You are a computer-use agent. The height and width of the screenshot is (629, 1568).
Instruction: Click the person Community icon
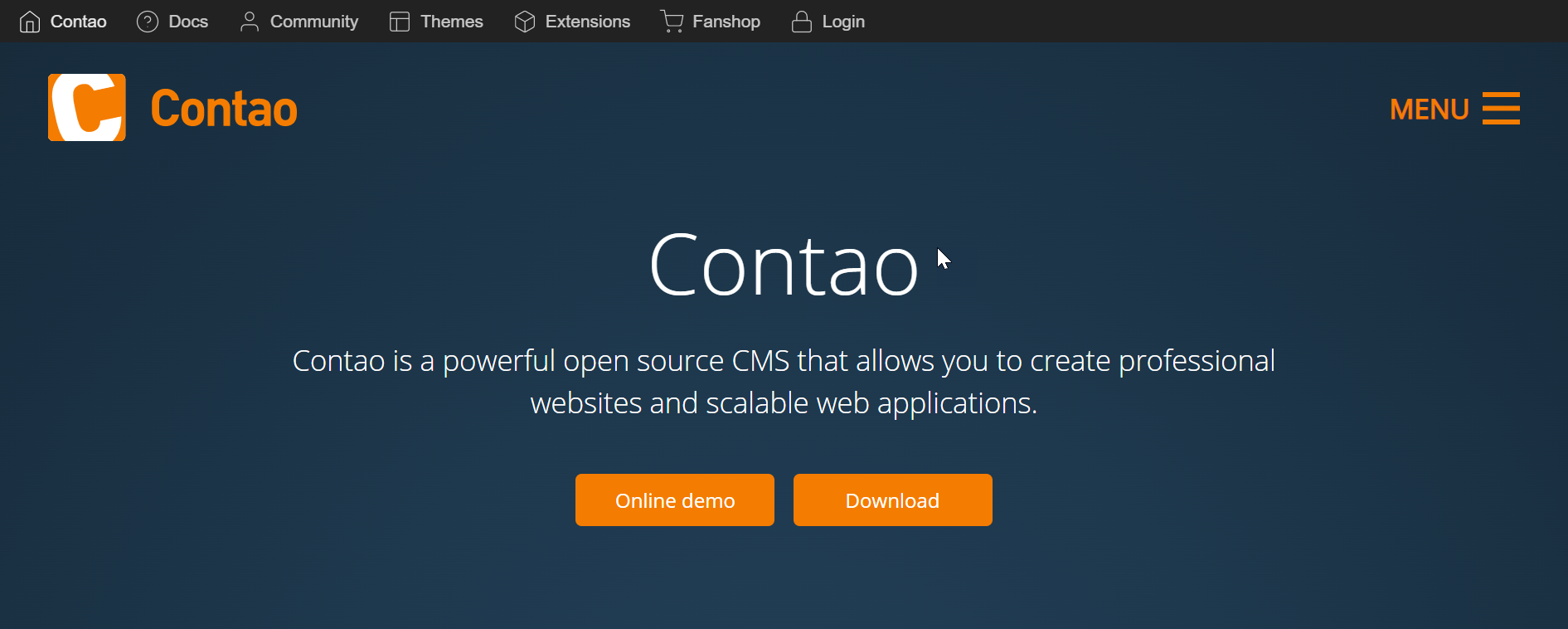[x=249, y=22]
